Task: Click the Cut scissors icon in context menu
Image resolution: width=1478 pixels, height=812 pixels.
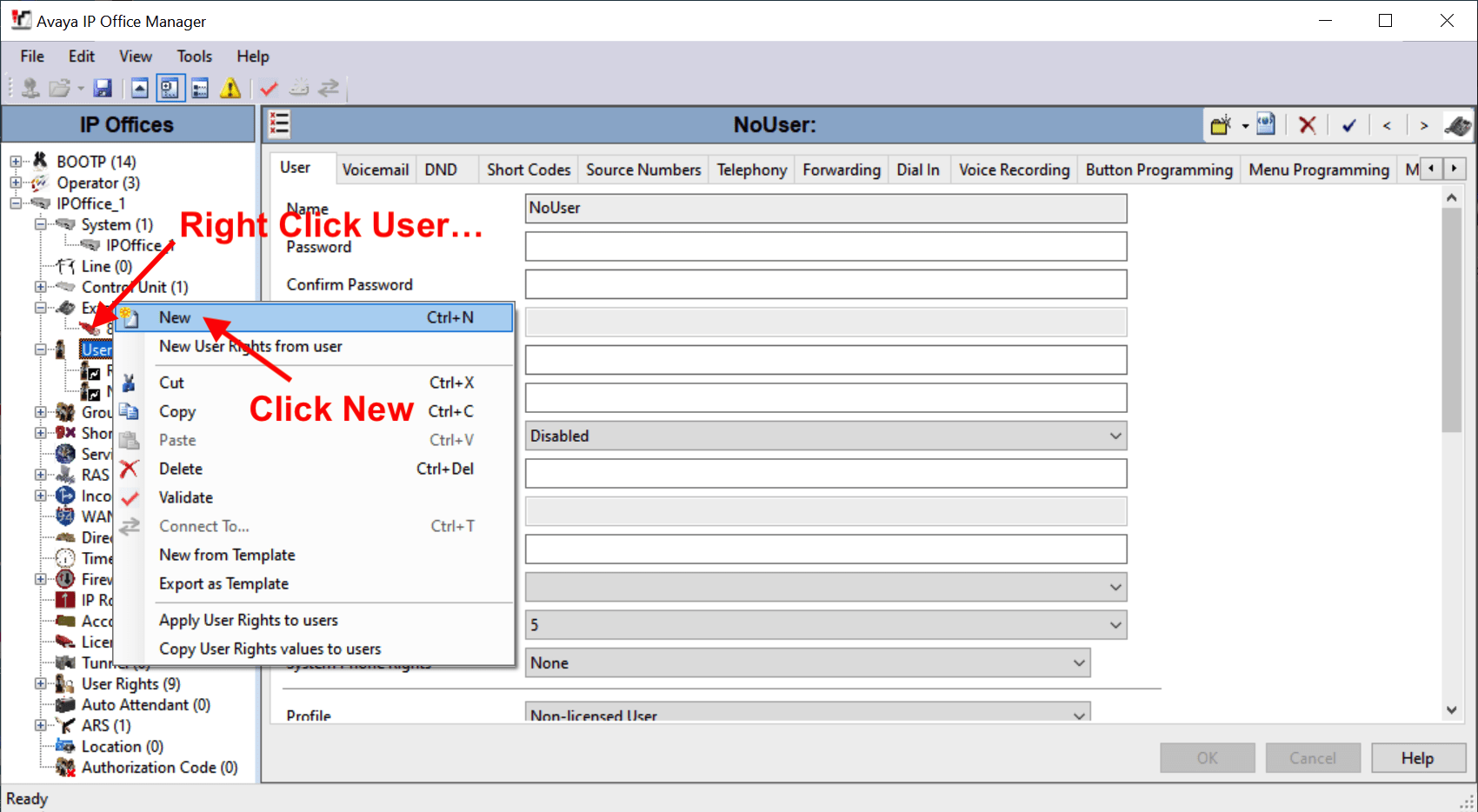Action: click(x=129, y=383)
